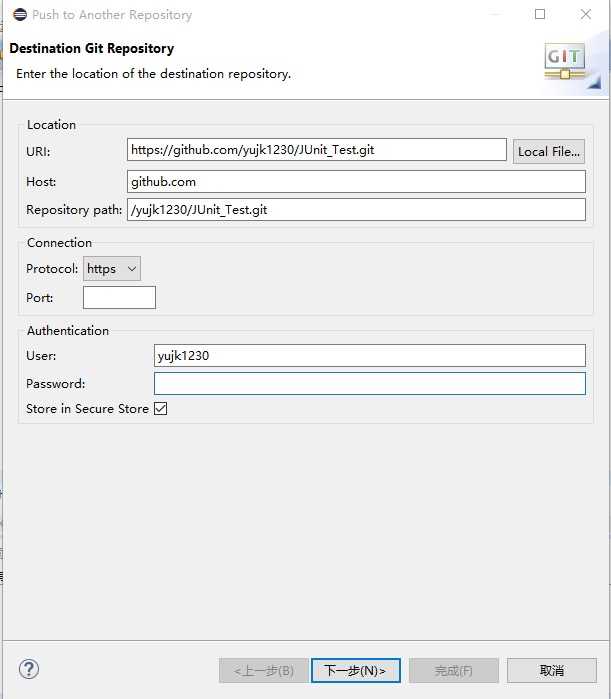The image size is (611, 699).
Task: Focus the URI input field
Action: click(317, 150)
